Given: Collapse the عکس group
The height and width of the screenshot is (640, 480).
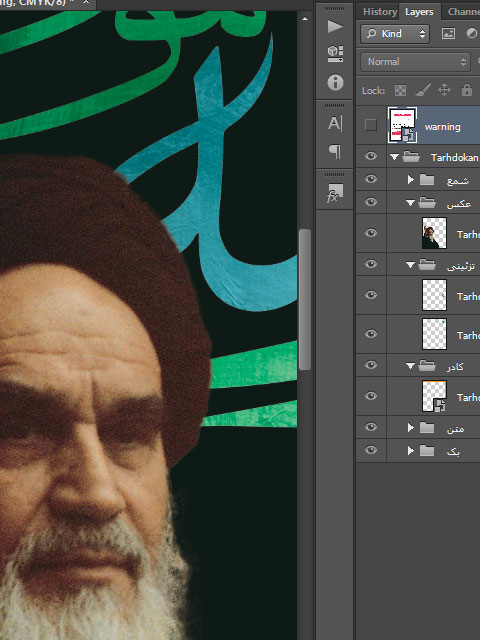Looking at the screenshot, I should pyautogui.click(x=410, y=203).
